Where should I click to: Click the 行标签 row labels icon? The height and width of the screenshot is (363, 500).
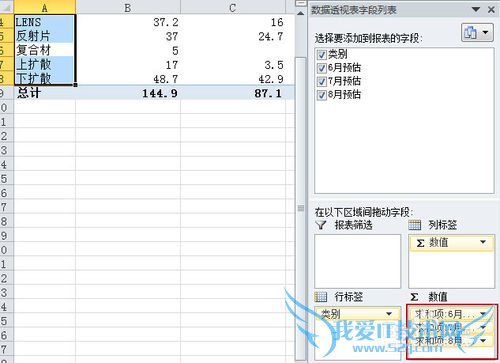pyautogui.click(x=321, y=297)
